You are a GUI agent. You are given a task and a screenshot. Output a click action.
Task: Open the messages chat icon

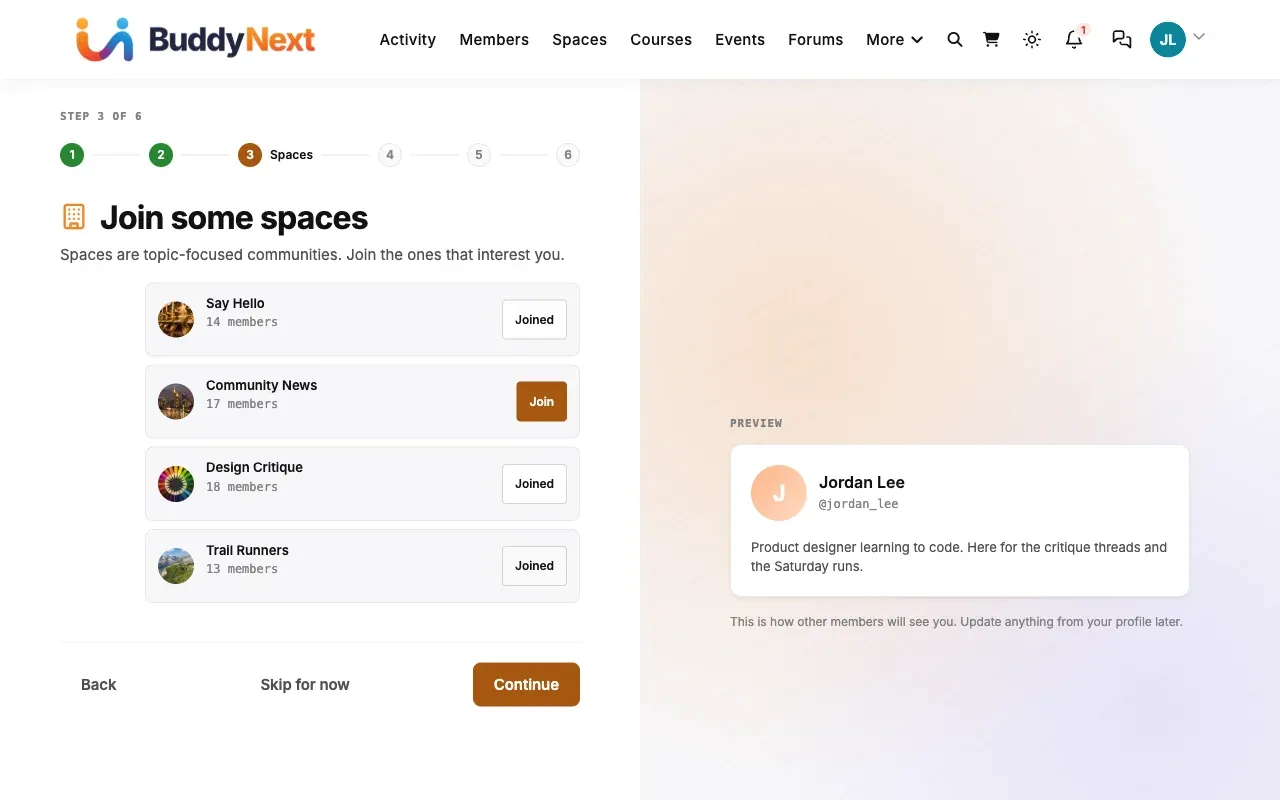coord(1122,40)
